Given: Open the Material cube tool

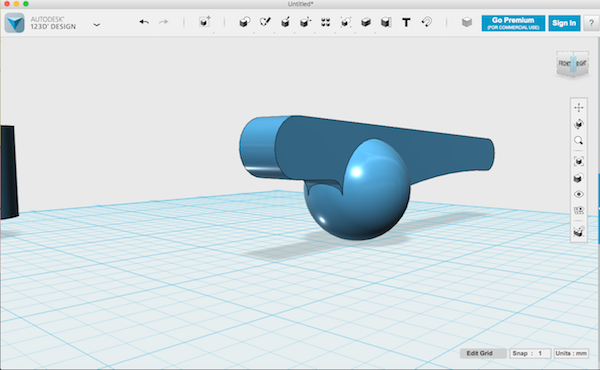Looking at the screenshot, I should click(x=466, y=22).
